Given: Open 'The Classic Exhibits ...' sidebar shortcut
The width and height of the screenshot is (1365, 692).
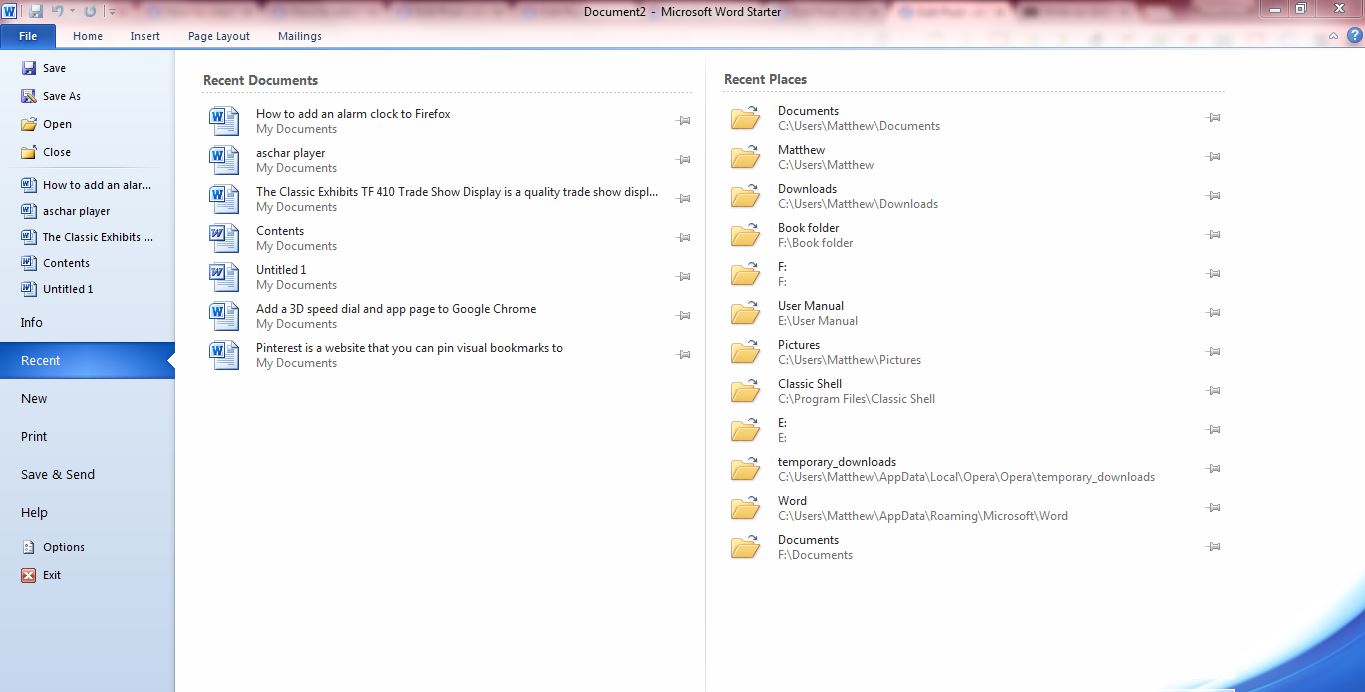Looking at the screenshot, I should (88, 237).
